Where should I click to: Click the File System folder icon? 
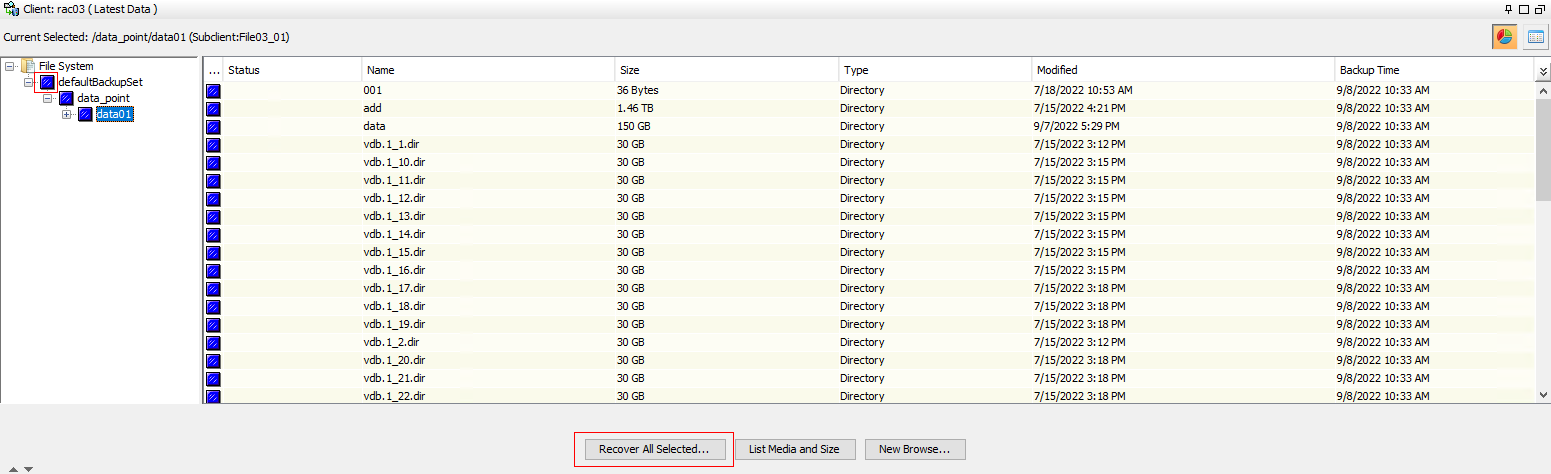[28, 66]
